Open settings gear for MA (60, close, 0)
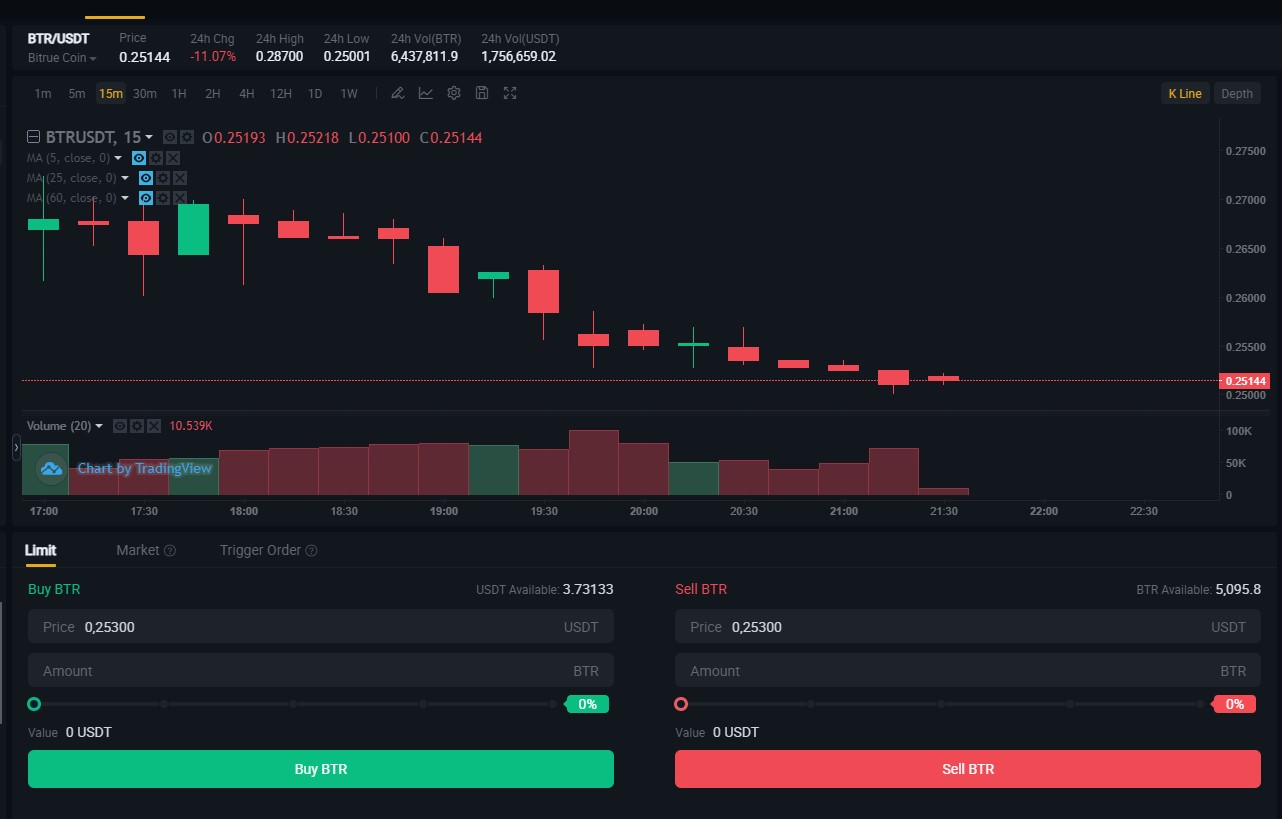 (x=163, y=198)
